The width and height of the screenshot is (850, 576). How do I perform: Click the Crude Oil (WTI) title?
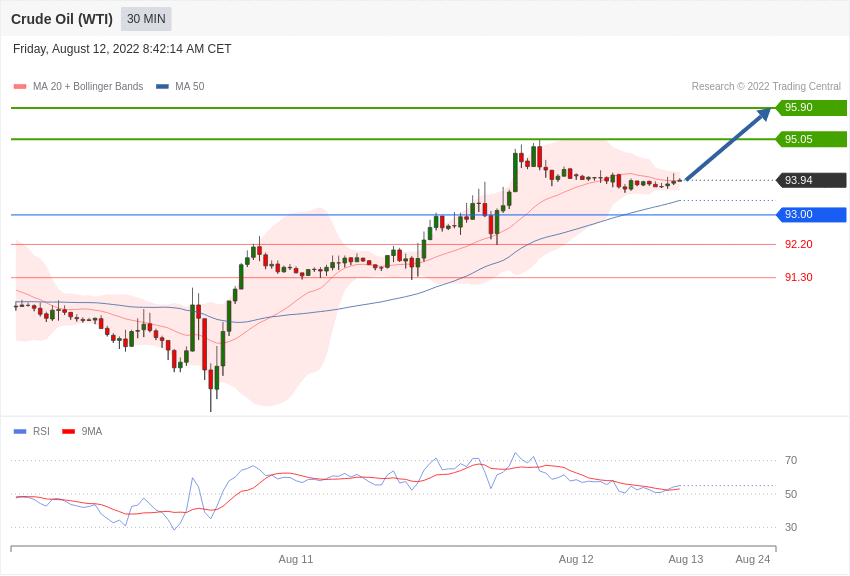62,19
